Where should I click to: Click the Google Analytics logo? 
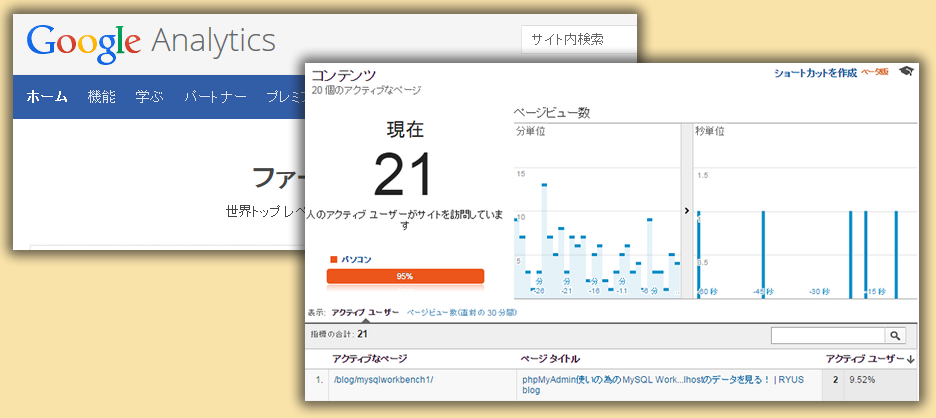click(151, 42)
